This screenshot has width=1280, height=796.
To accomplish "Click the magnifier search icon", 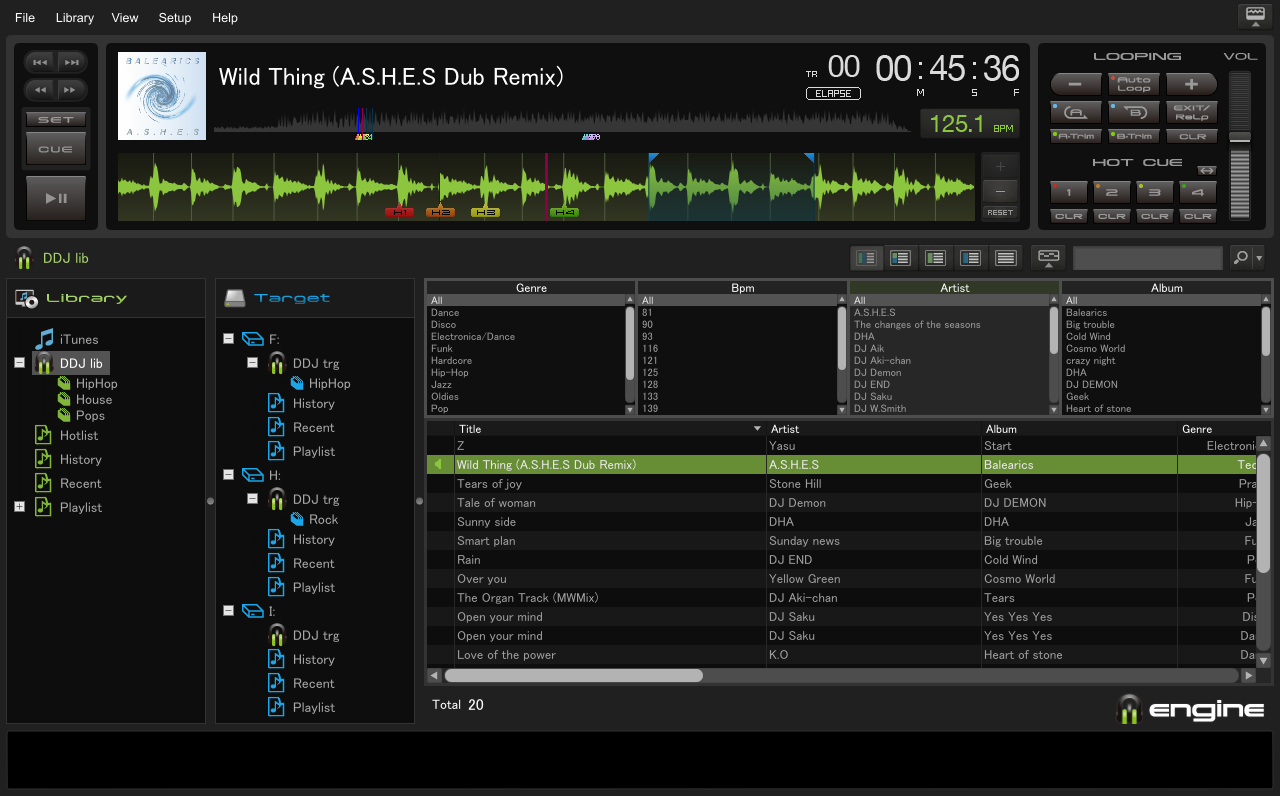I will tap(1241, 258).
